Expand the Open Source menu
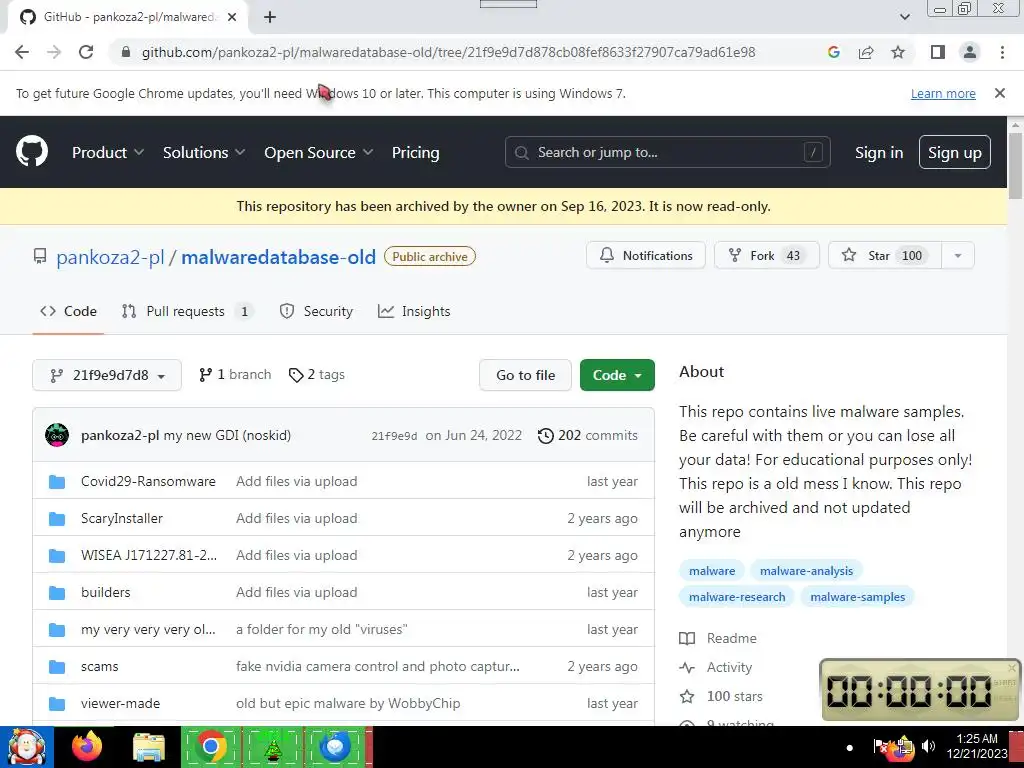The image size is (1024, 768). coord(319,152)
